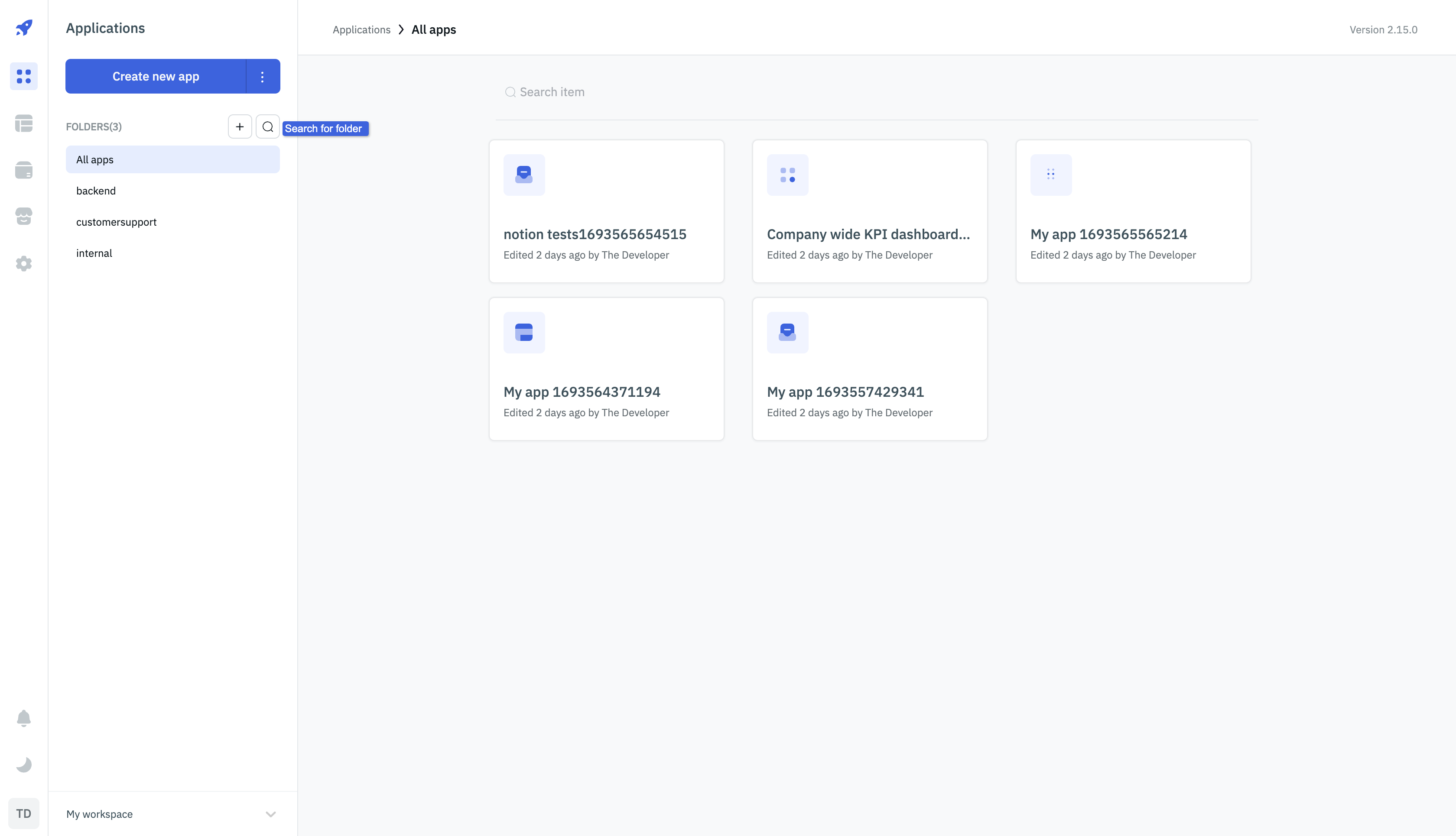
Task: Select the backend folder
Action: (x=96, y=191)
